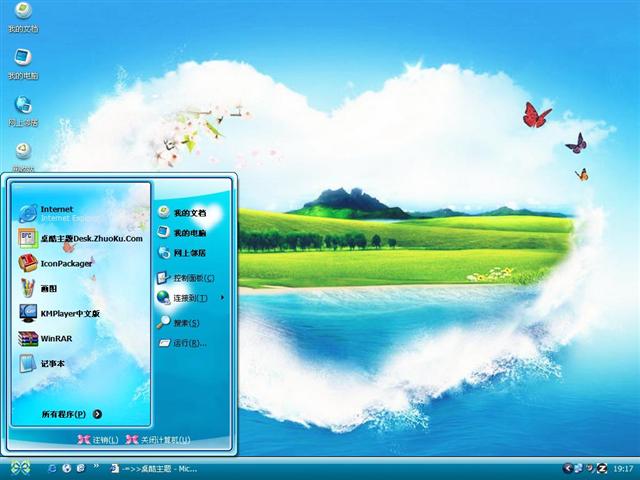The height and width of the screenshot is (480, 640).
Task: Click the Start button on taskbar
Action: pyautogui.click(x=20, y=468)
